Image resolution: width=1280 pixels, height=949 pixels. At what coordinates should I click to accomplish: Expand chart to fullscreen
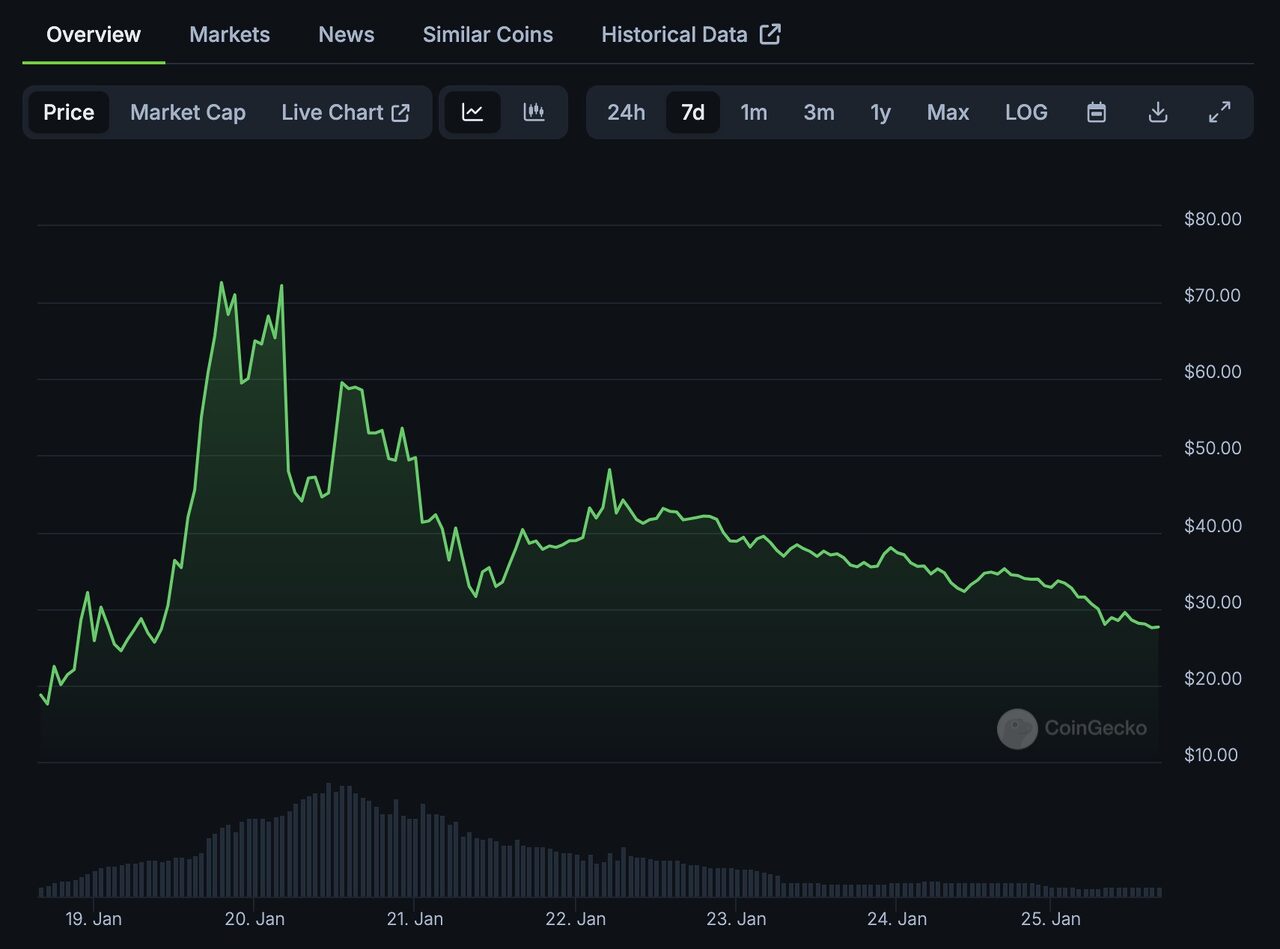coord(1219,112)
